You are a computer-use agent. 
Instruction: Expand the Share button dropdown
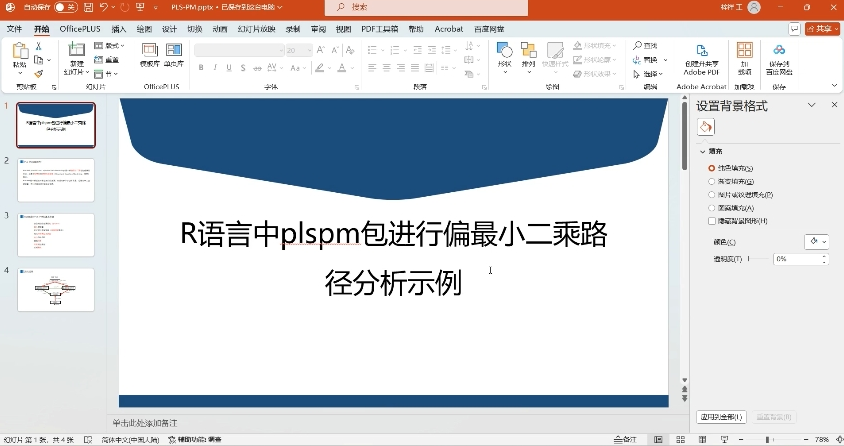click(836, 29)
